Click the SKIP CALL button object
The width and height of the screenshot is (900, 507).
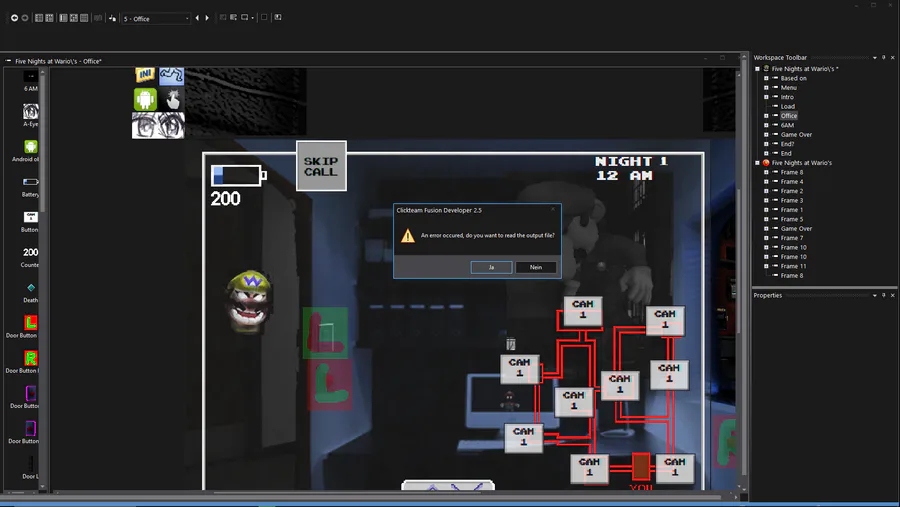click(321, 166)
